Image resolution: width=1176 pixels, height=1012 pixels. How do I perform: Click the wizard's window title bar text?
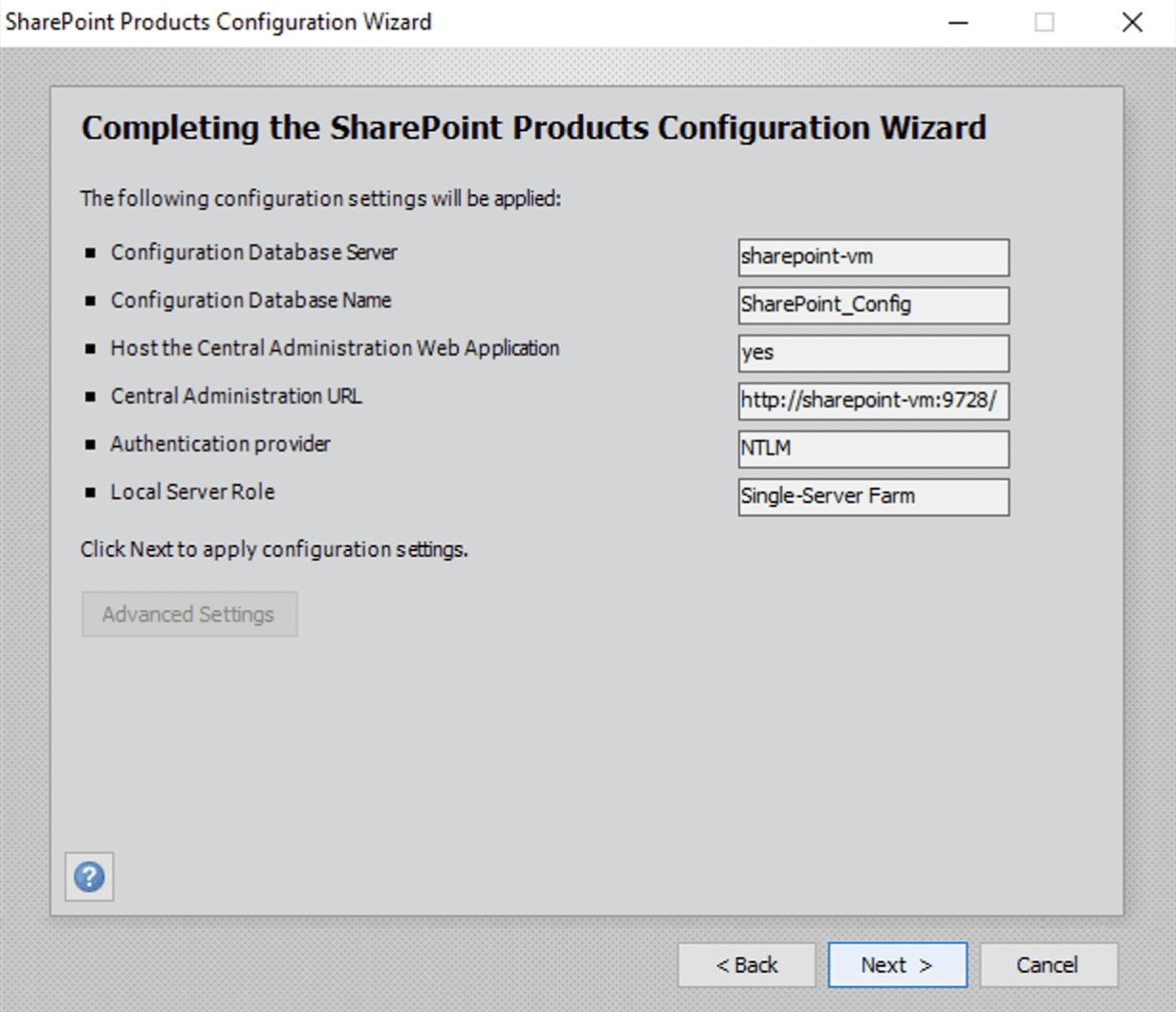[219, 22]
